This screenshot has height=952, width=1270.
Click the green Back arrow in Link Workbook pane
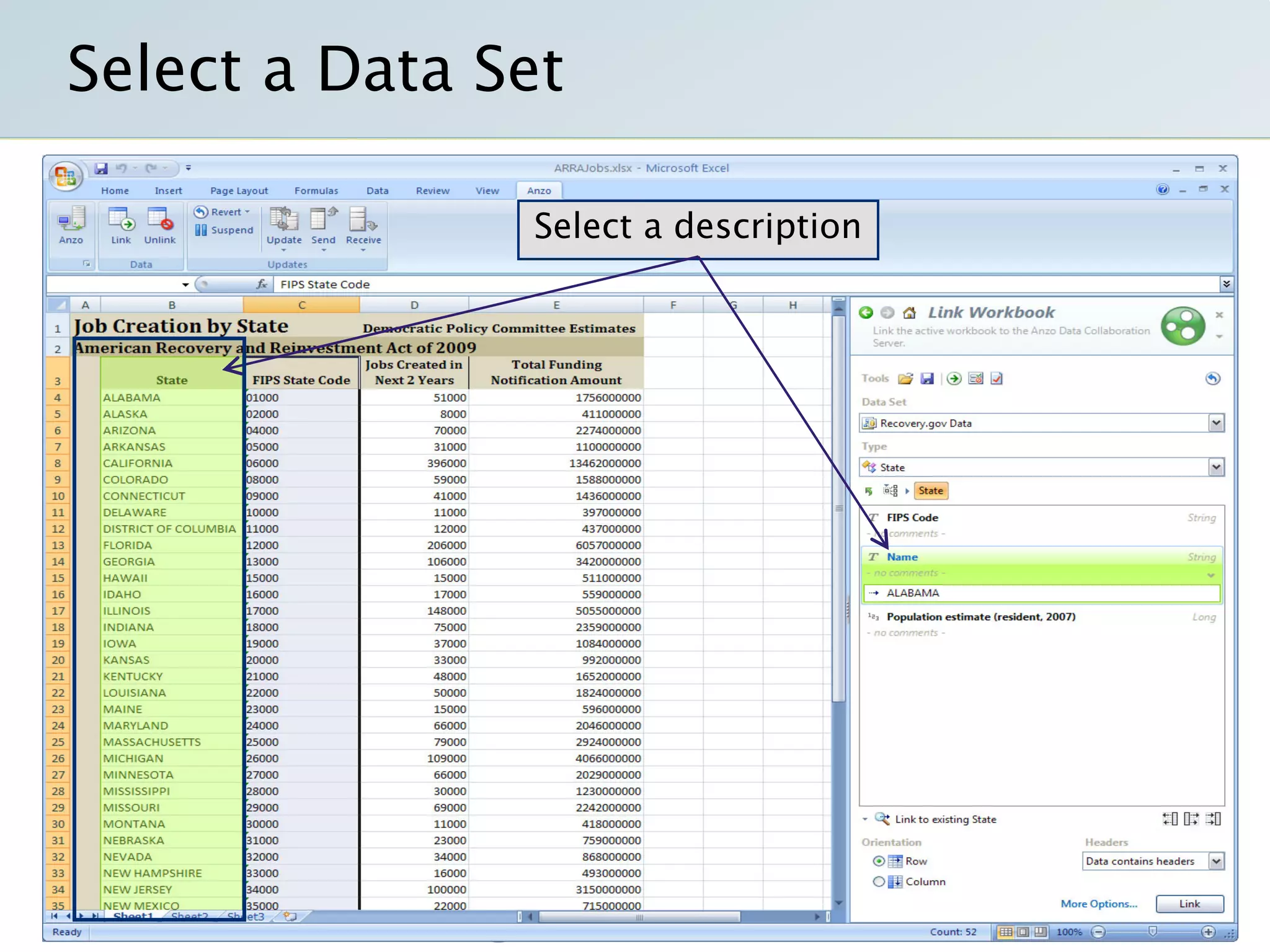click(866, 312)
